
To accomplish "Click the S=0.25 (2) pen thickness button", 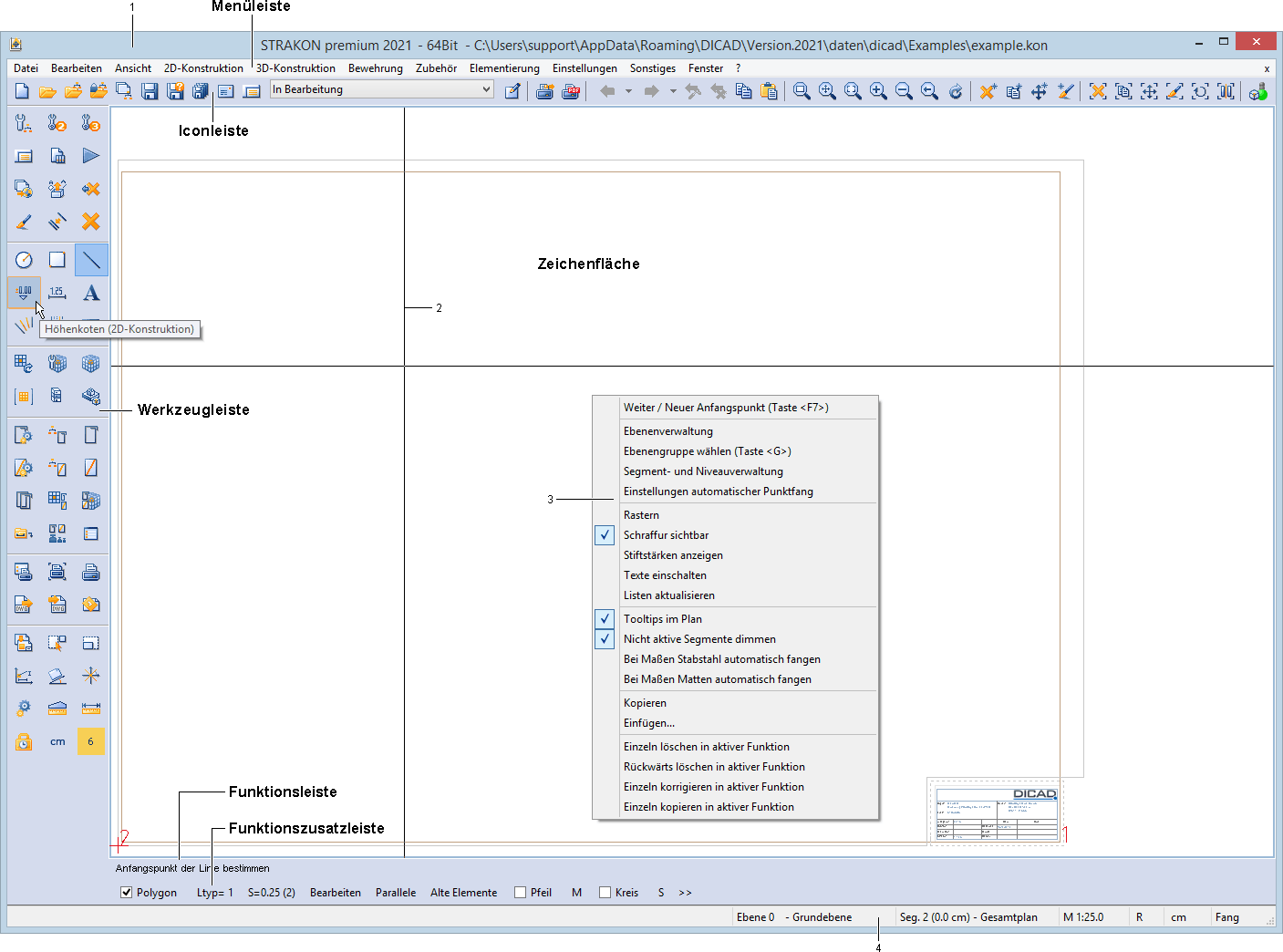I will tap(272, 893).
